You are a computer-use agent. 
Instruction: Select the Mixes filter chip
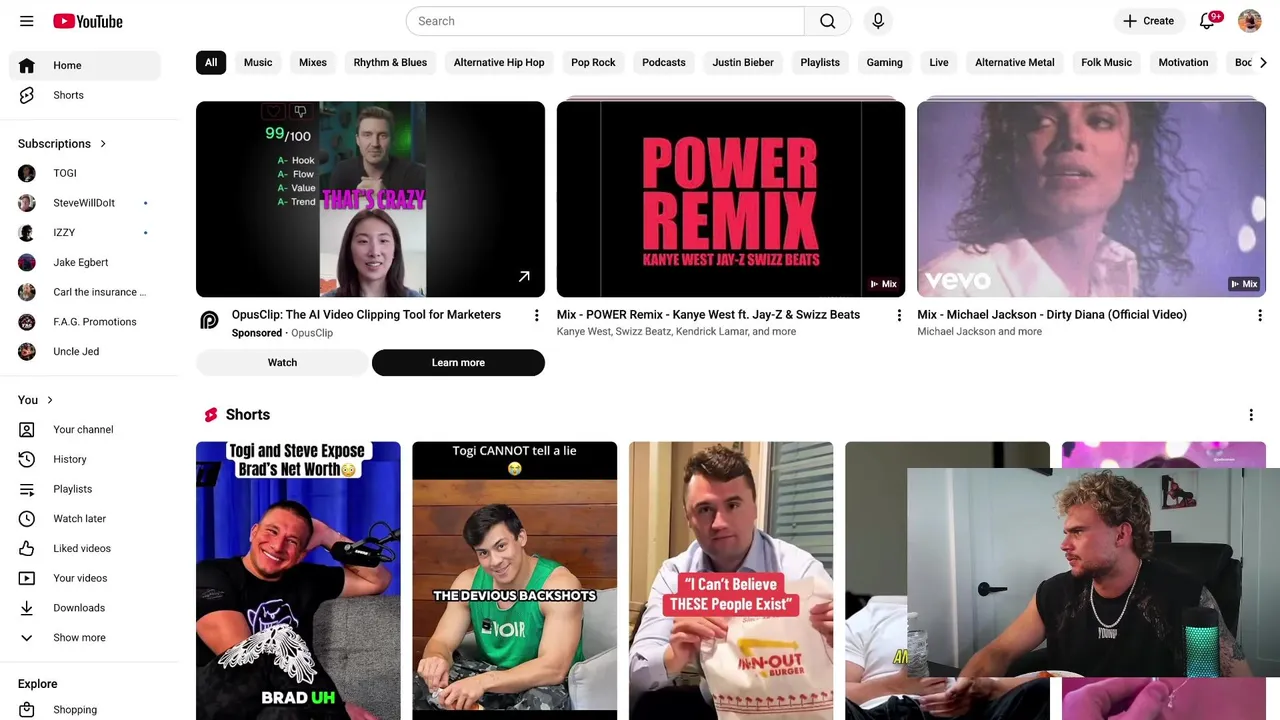pos(313,62)
